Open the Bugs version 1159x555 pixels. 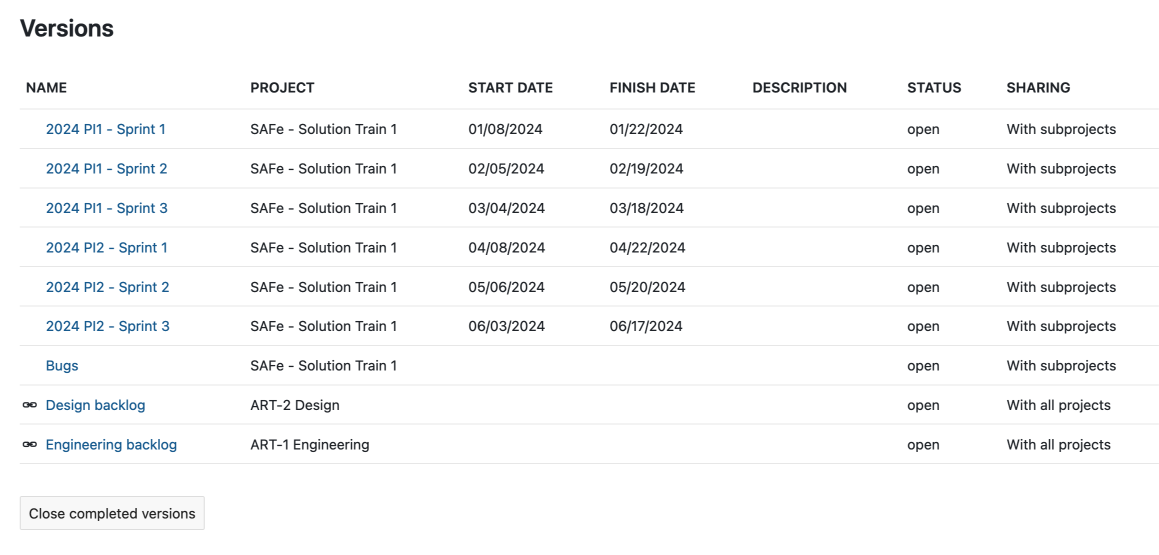[62, 366]
